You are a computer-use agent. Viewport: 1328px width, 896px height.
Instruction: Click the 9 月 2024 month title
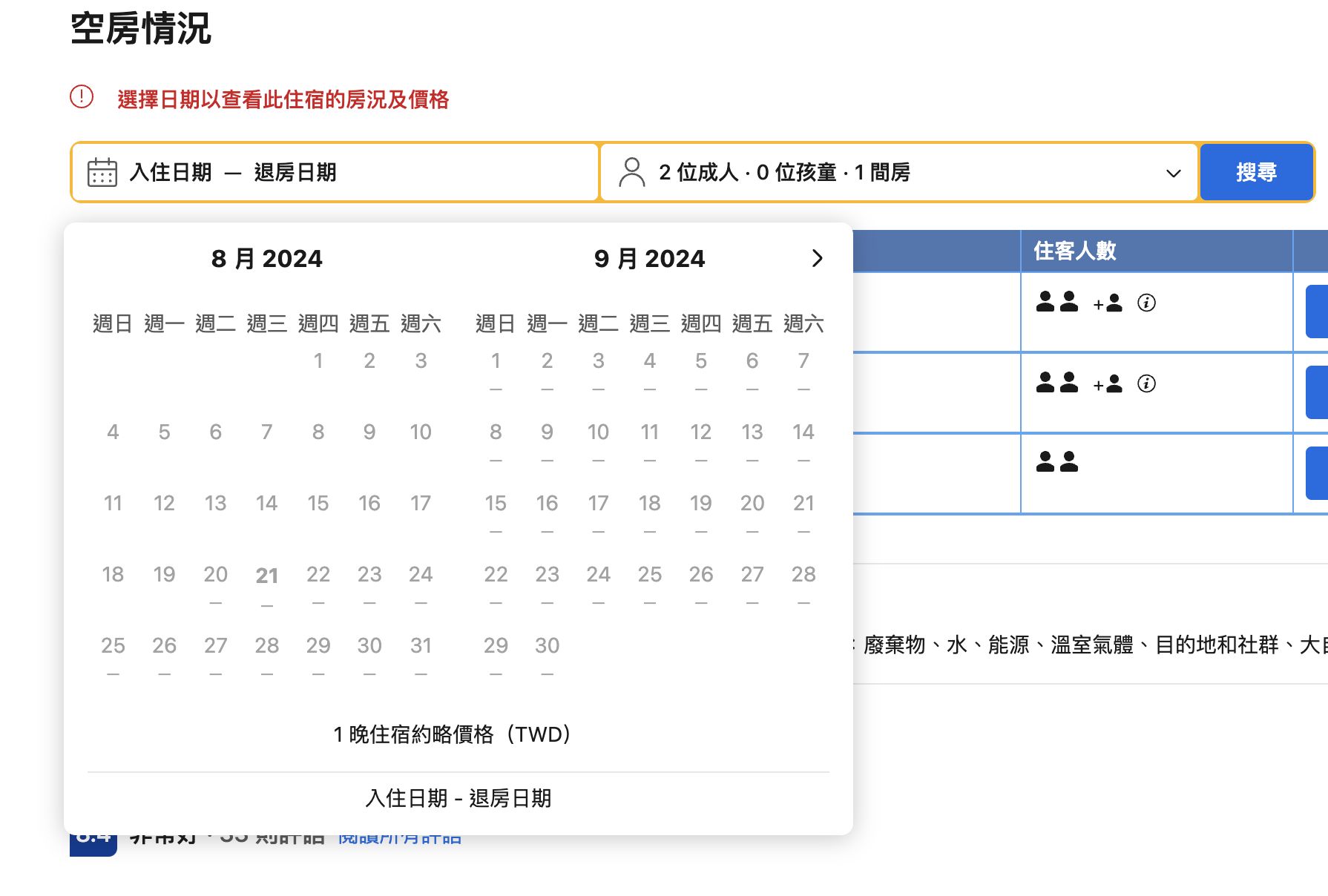pos(650,259)
